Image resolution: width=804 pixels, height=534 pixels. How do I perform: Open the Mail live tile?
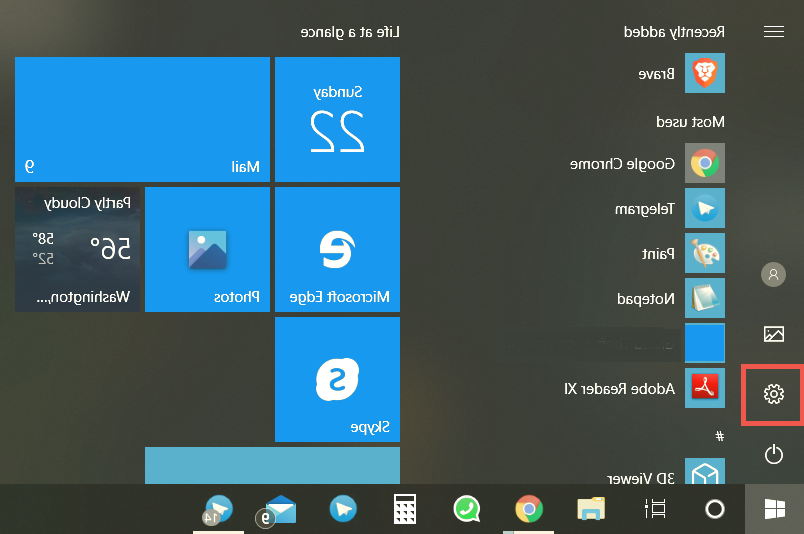point(142,119)
